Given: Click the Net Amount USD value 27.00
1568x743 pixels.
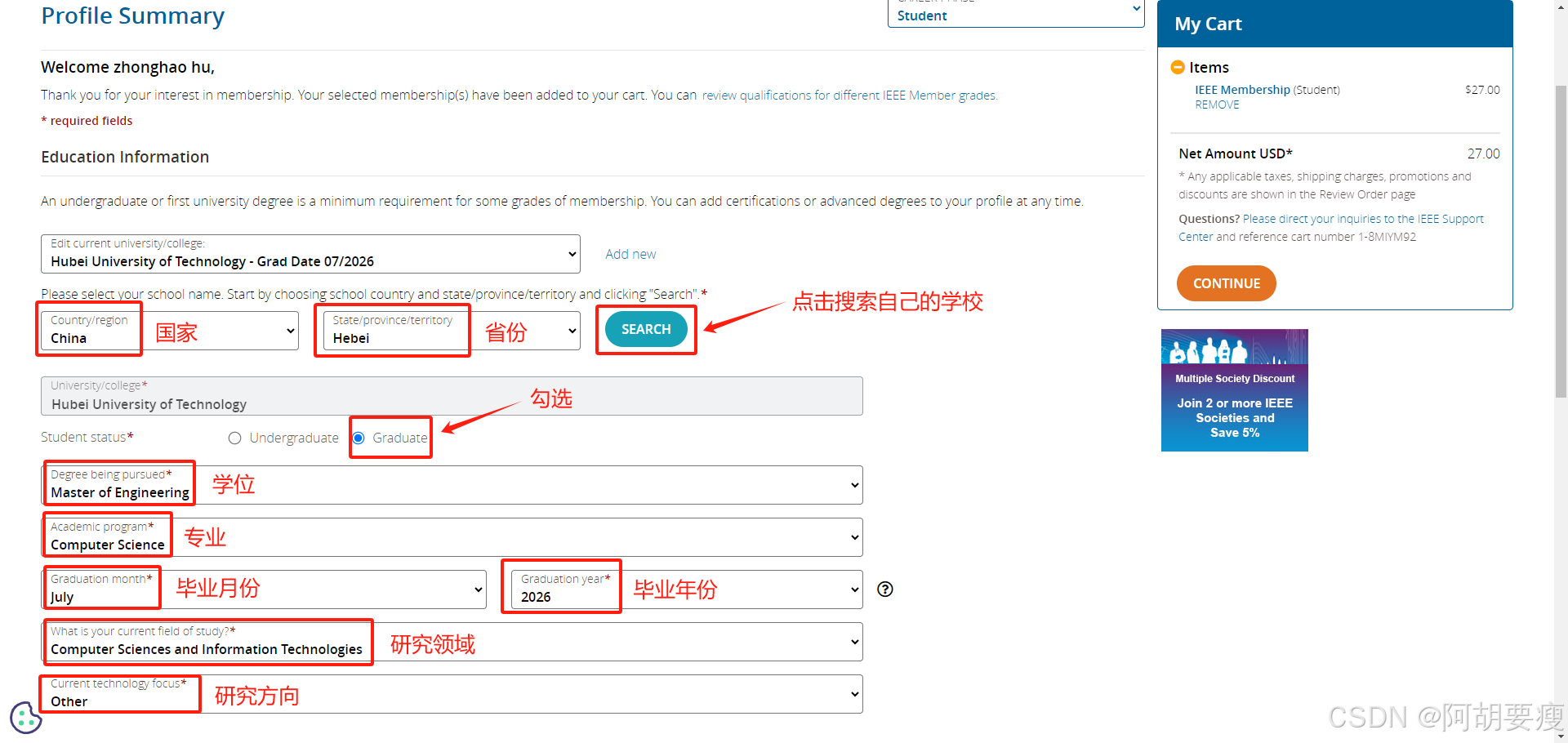Looking at the screenshot, I should [x=1483, y=153].
